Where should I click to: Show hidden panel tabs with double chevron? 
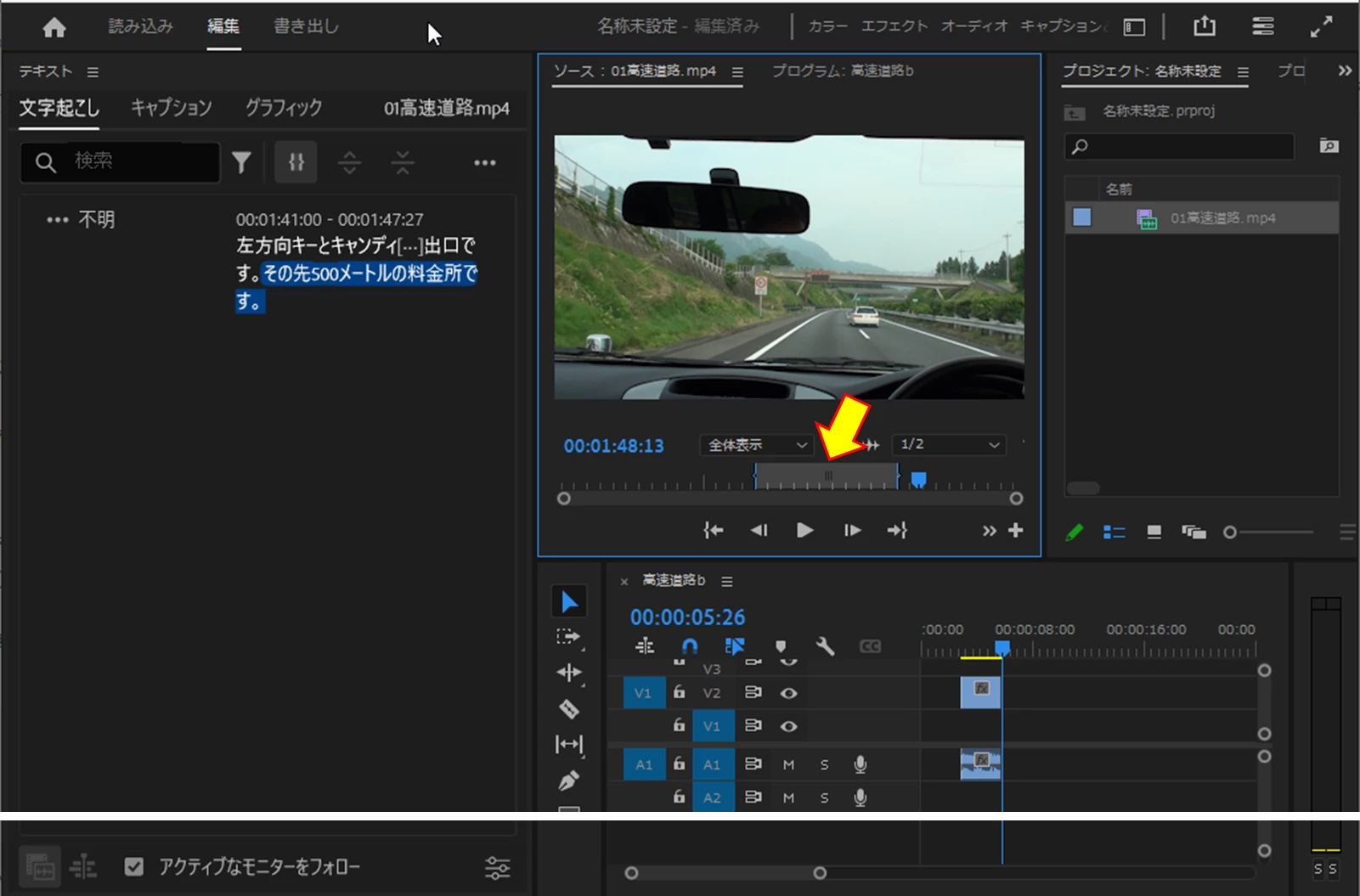[1344, 70]
